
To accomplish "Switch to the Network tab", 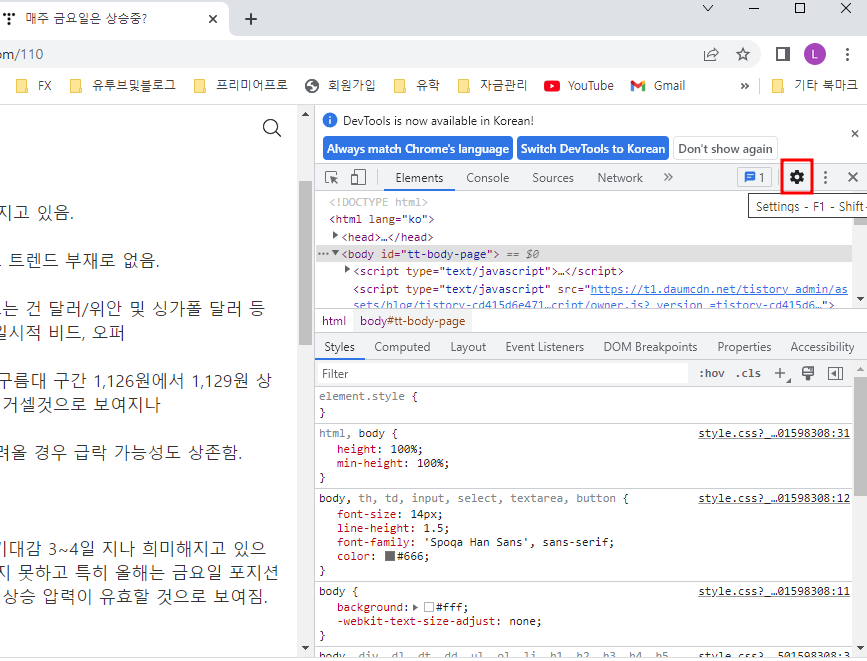I will tap(620, 178).
